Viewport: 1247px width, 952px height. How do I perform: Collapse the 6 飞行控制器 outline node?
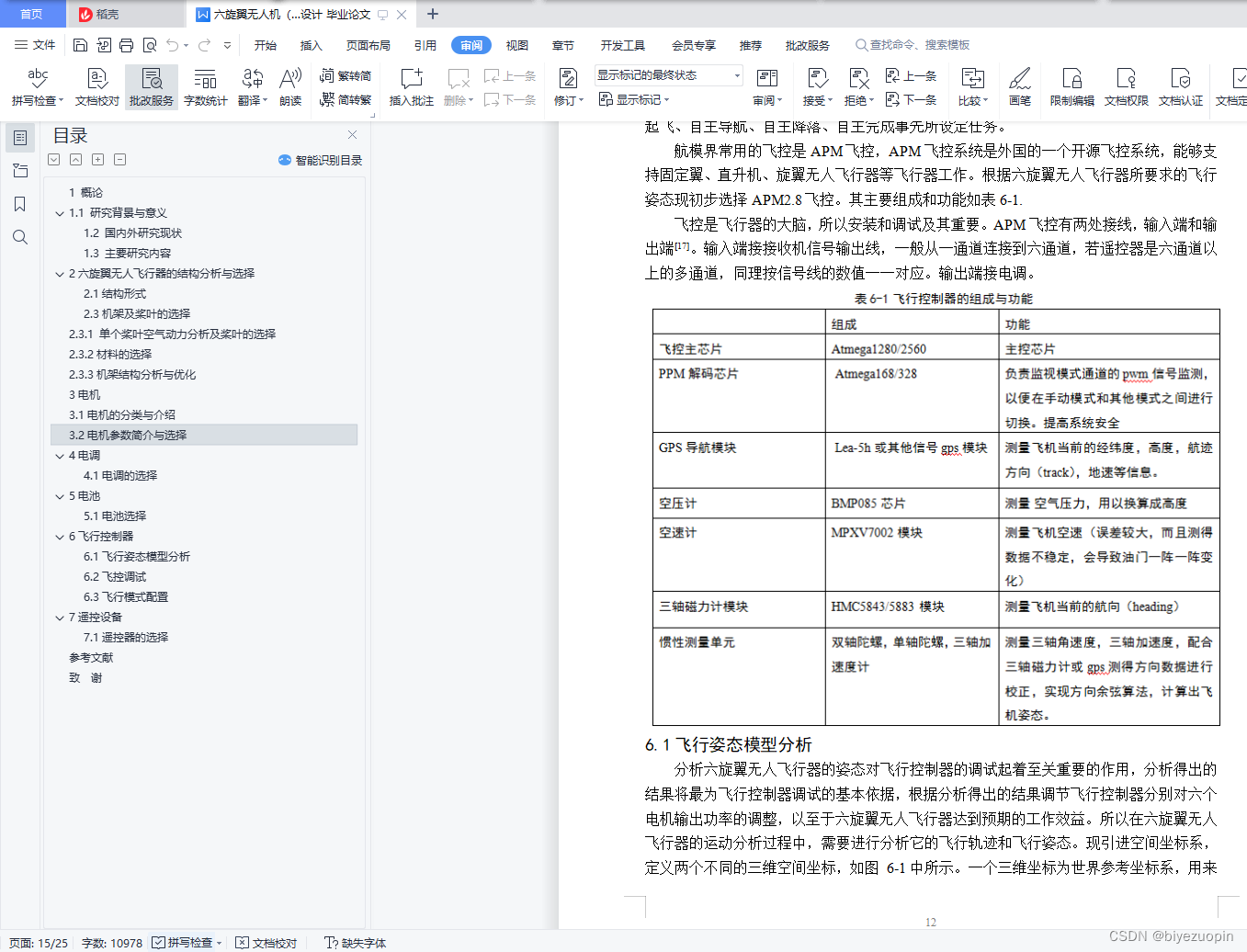point(60,537)
